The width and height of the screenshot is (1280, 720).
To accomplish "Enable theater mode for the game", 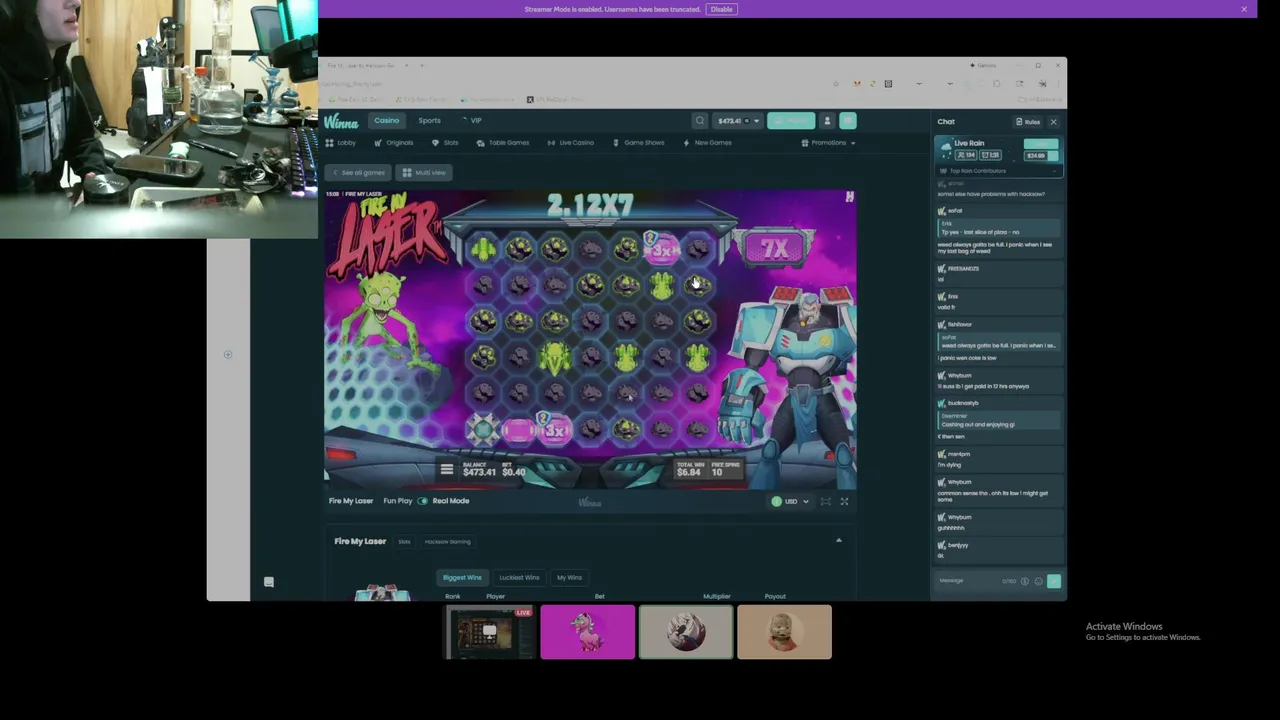I will point(826,501).
